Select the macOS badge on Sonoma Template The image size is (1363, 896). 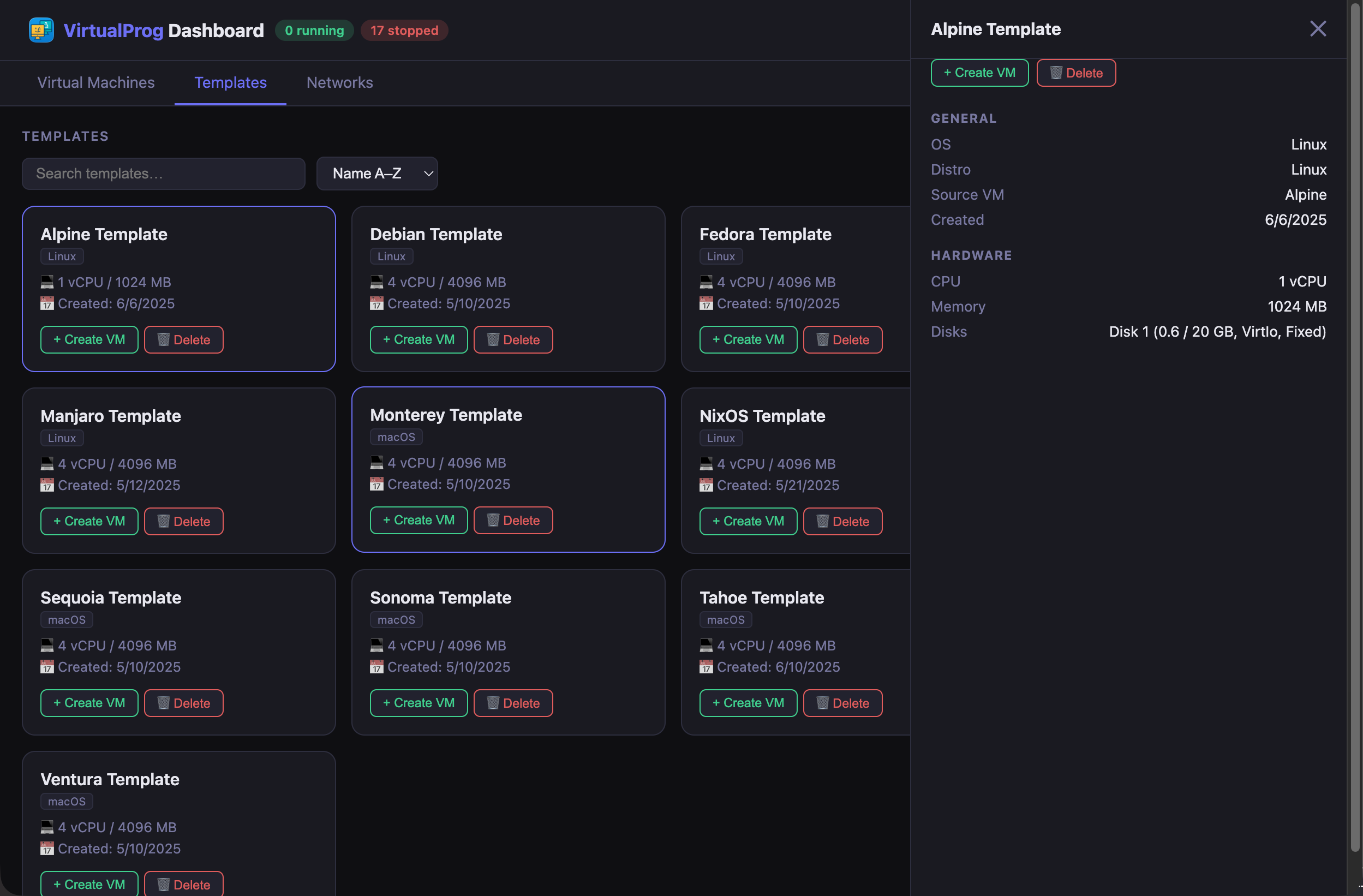tap(396, 619)
